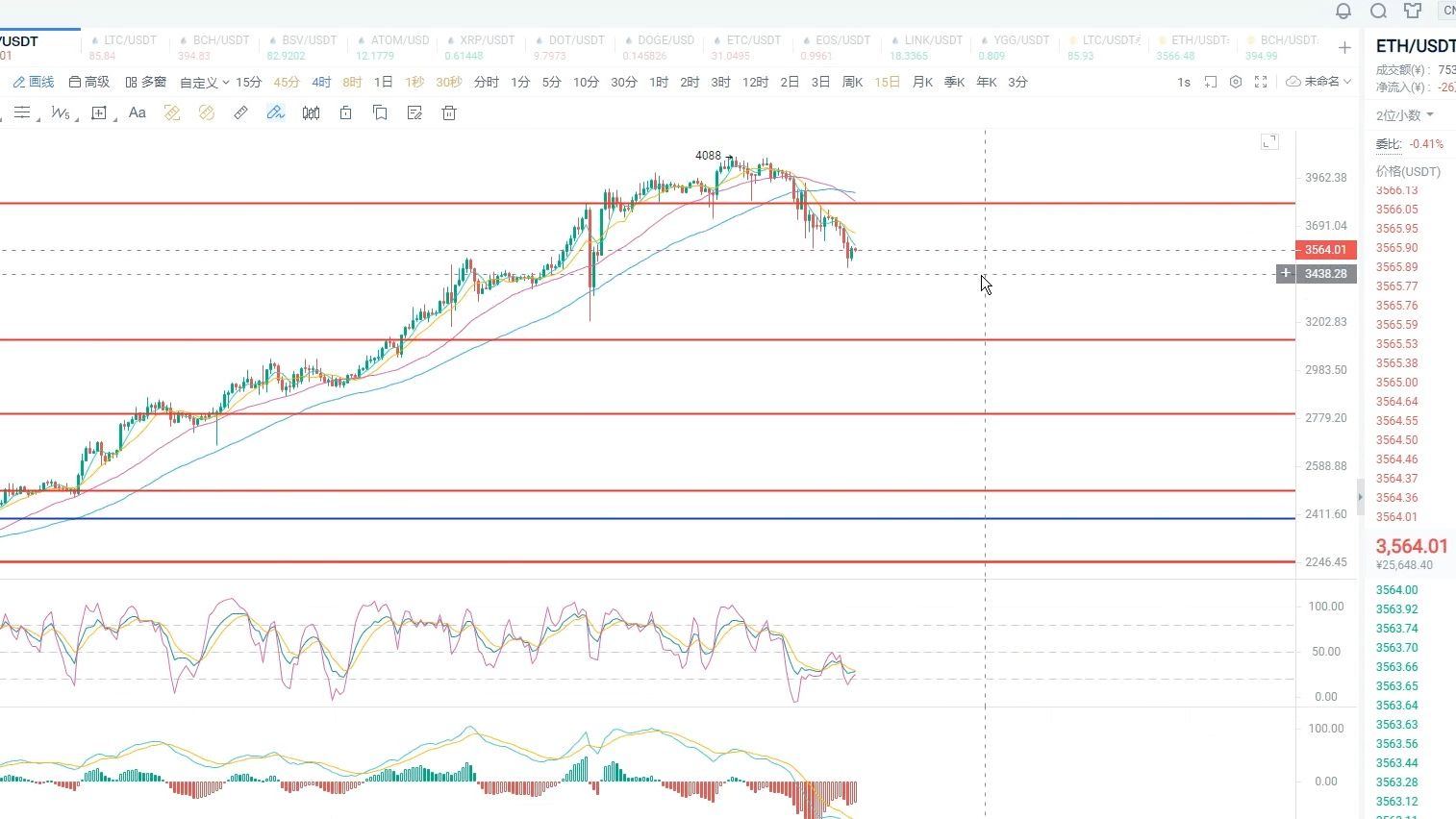Choose the first orange ruler tool
Viewport: 1456px width, 819px height.
(172, 113)
